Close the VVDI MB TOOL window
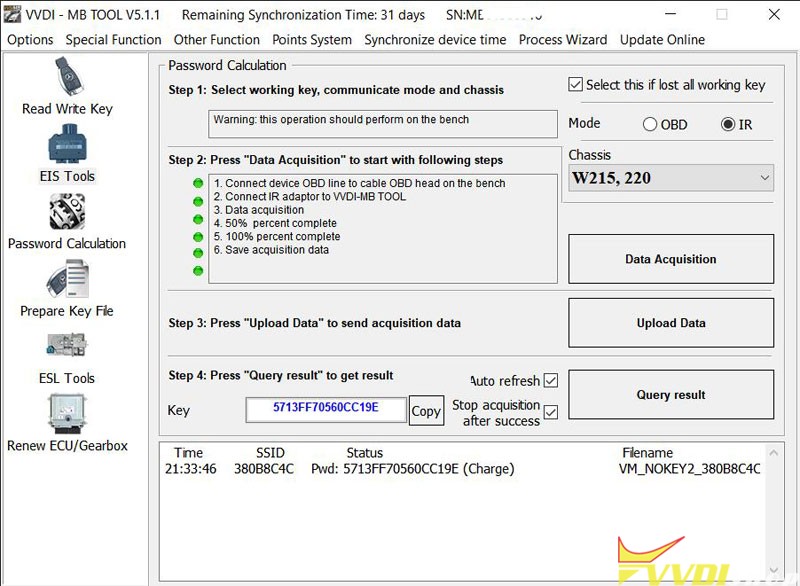The image size is (800, 586). tap(773, 14)
